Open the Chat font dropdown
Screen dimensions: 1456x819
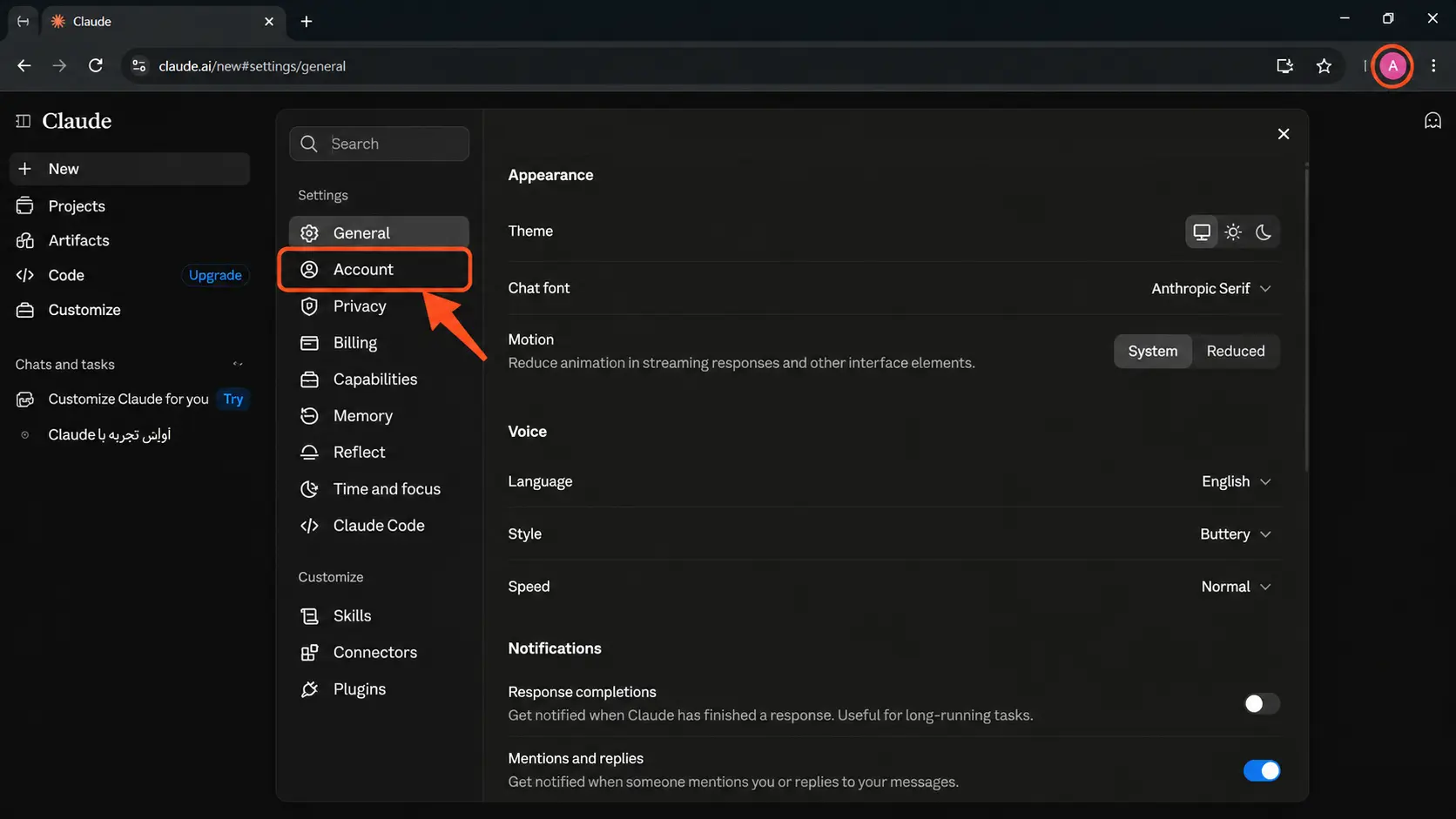point(1211,289)
